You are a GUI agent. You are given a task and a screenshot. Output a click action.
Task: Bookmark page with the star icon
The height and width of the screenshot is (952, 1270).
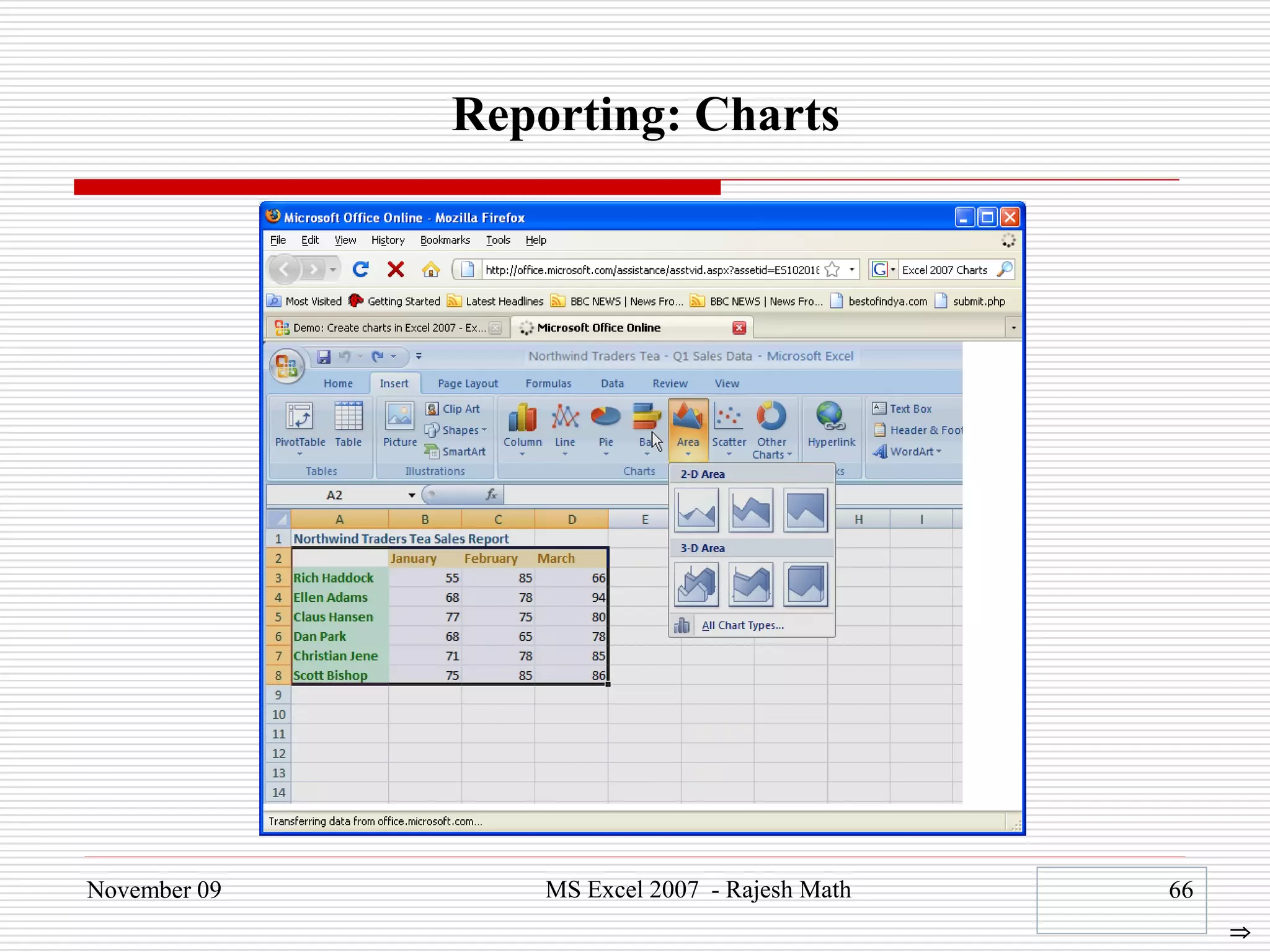click(x=833, y=270)
